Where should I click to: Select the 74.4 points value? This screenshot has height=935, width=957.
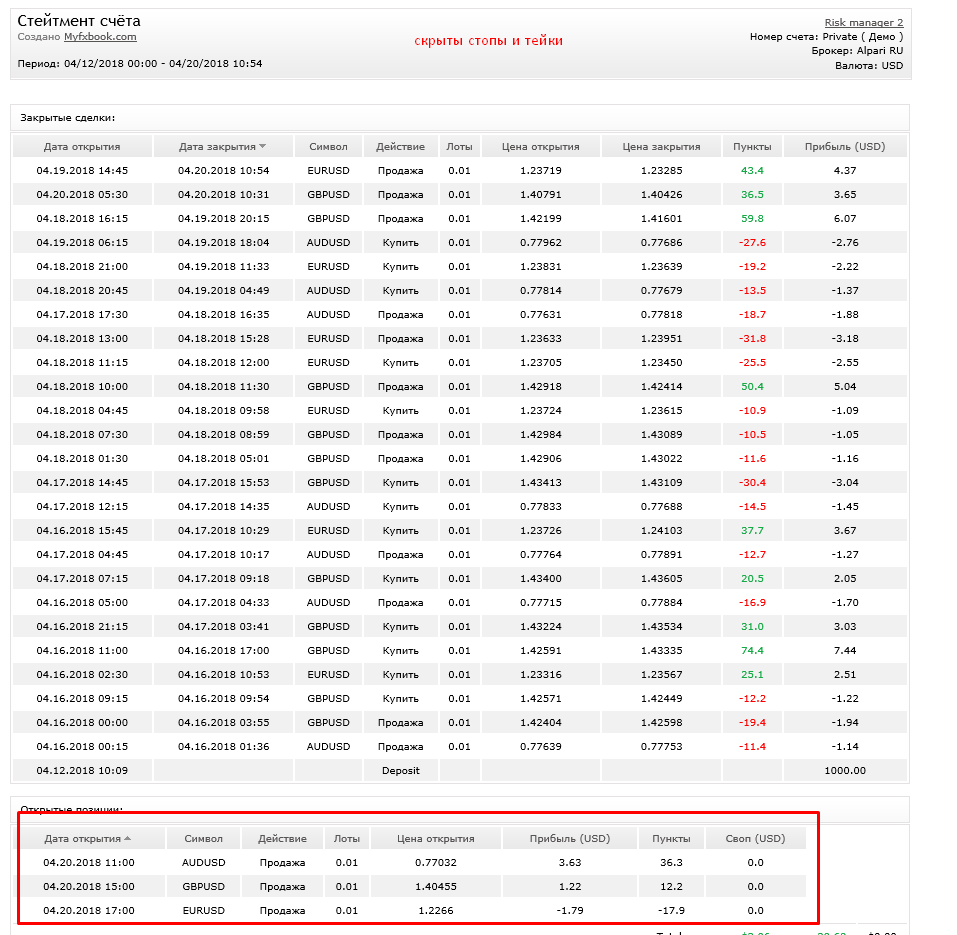752,651
